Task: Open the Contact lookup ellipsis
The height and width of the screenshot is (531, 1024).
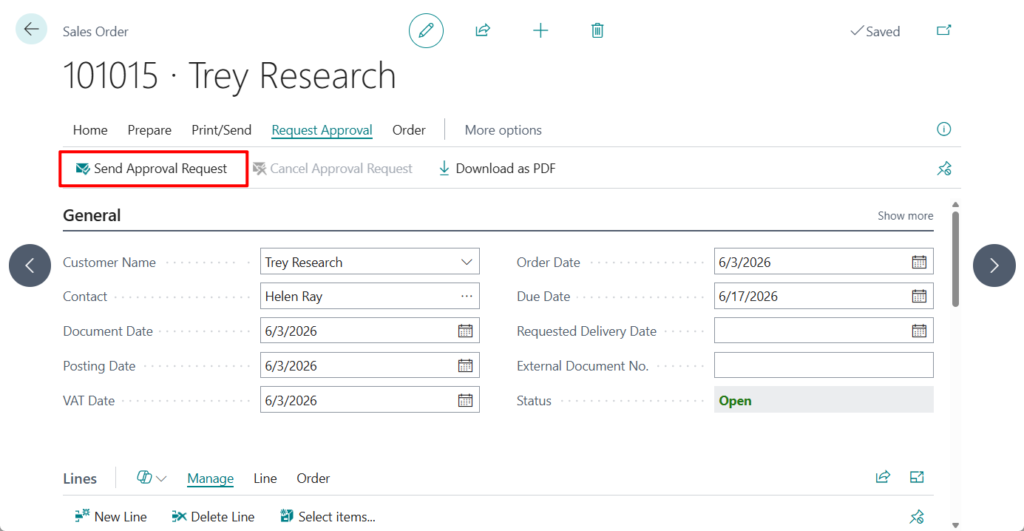Action: 466,297
